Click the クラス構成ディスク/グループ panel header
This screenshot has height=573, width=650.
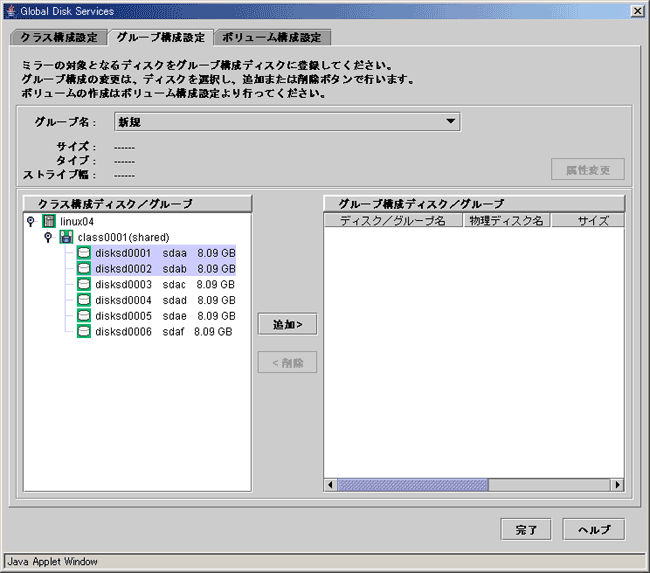pos(137,204)
